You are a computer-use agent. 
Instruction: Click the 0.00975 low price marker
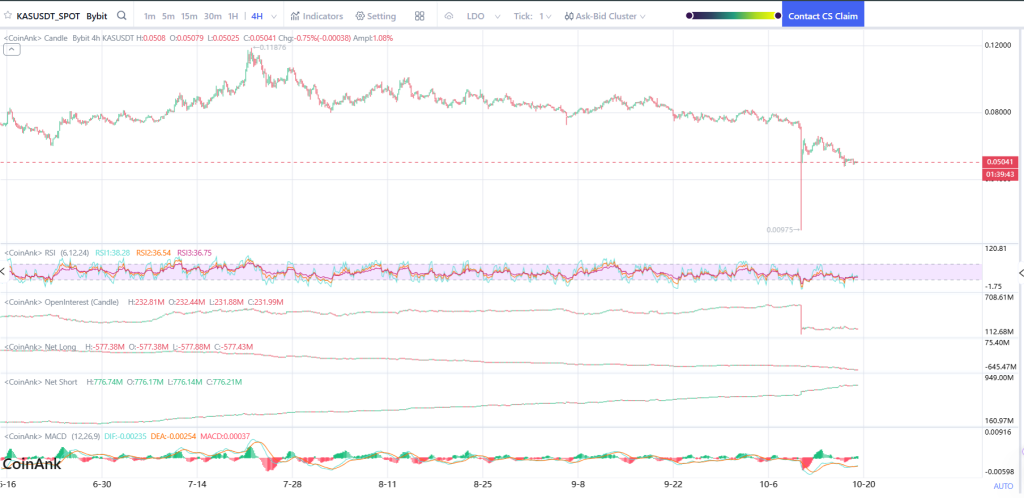(782, 230)
